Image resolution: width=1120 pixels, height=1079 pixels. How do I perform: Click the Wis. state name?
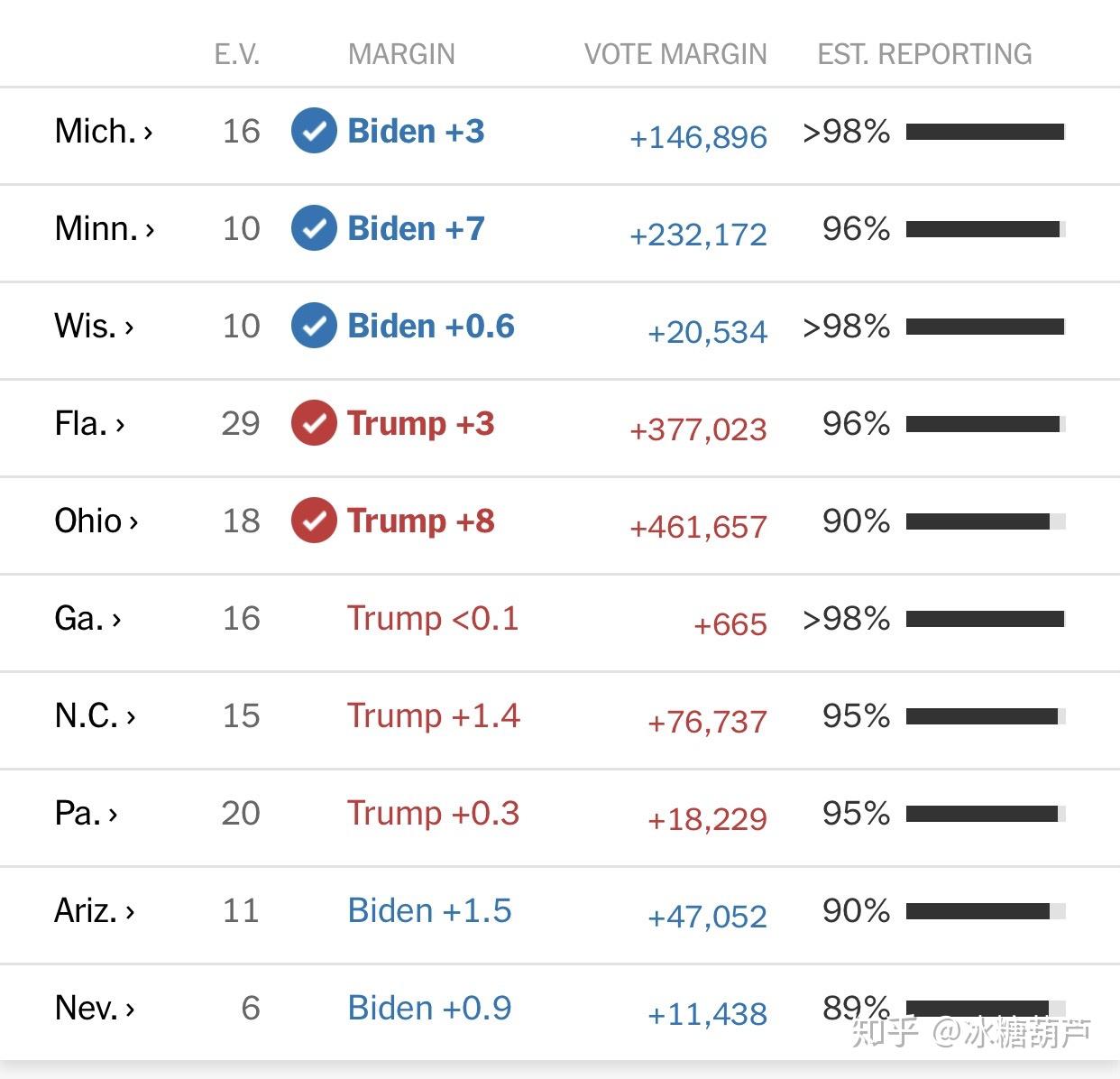click(85, 326)
